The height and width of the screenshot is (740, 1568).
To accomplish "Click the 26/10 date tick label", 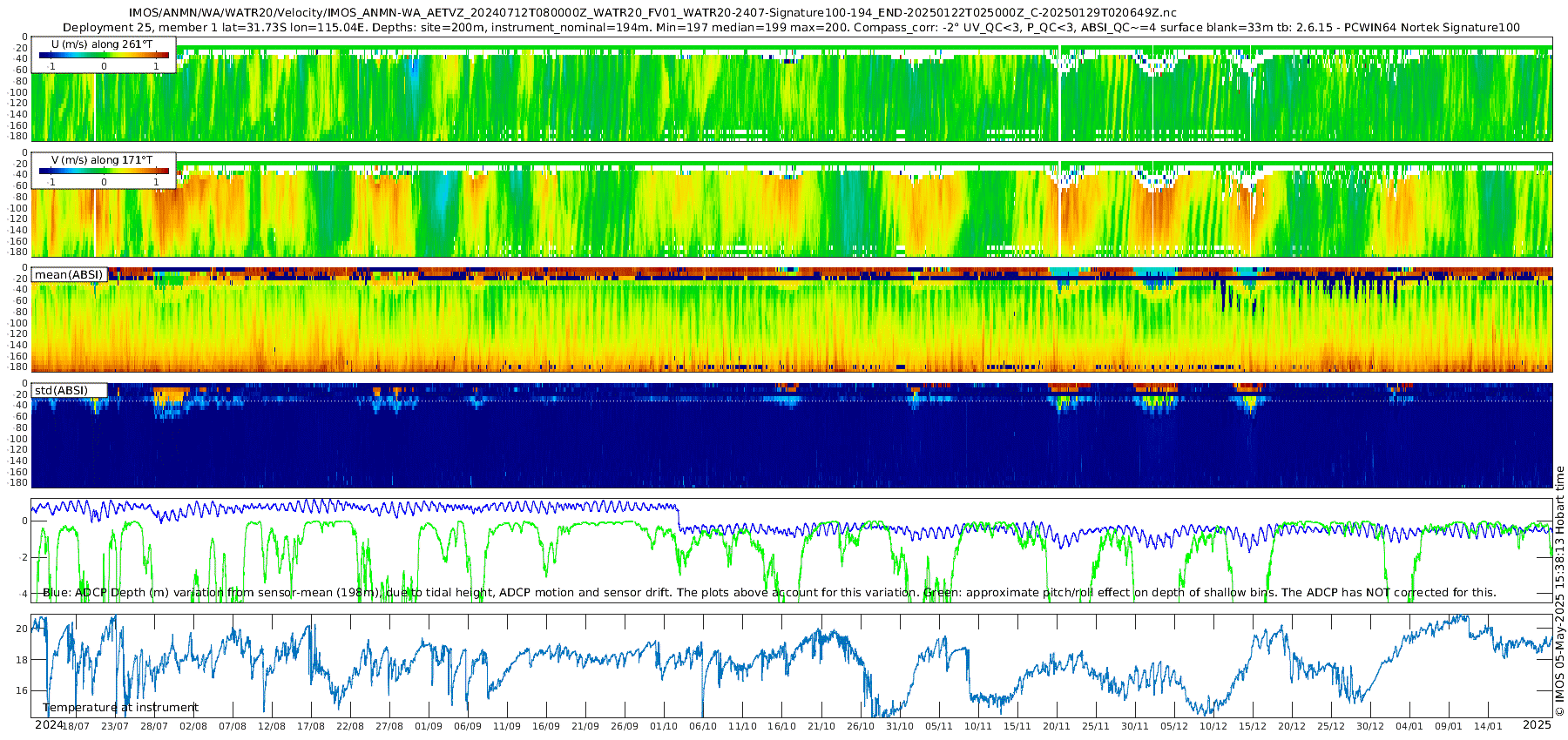I will [x=861, y=726].
